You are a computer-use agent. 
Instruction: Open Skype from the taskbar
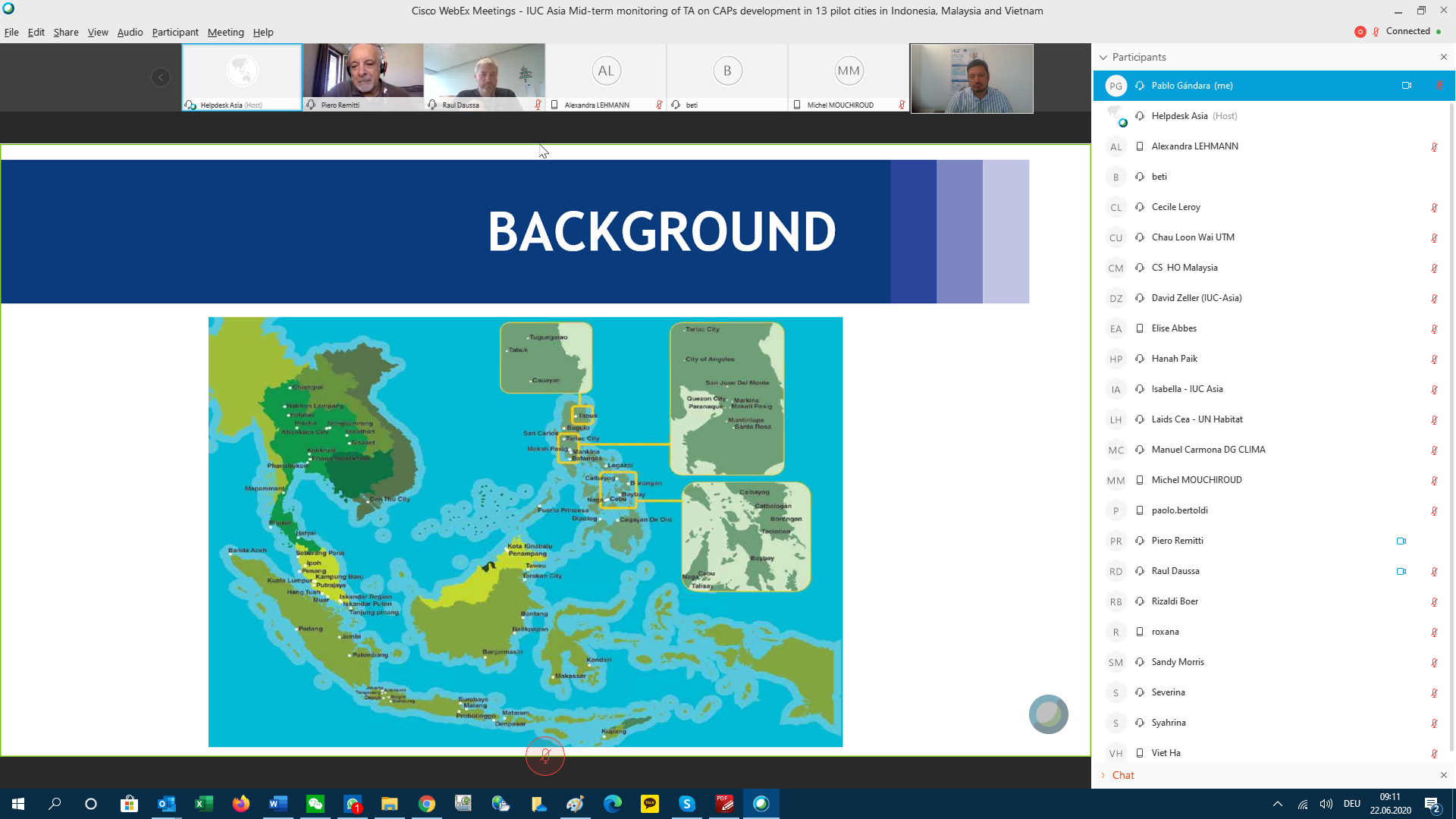pos(686,804)
